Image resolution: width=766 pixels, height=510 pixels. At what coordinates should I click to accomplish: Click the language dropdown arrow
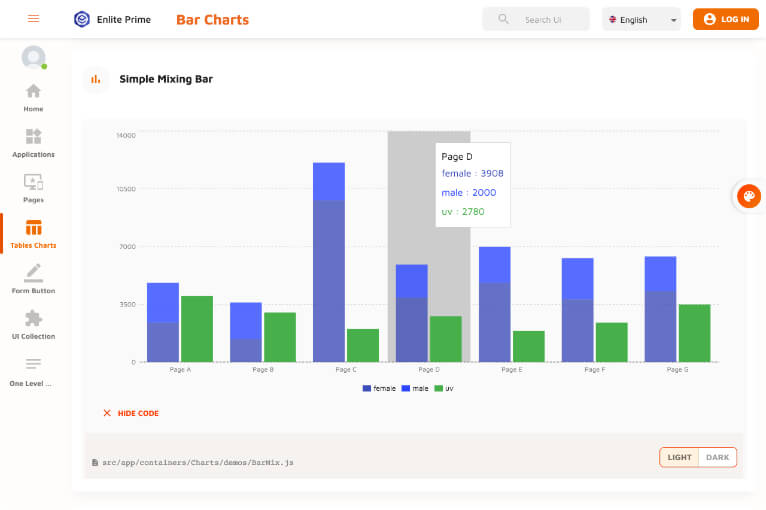pyautogui.click(x=674, y=20)
